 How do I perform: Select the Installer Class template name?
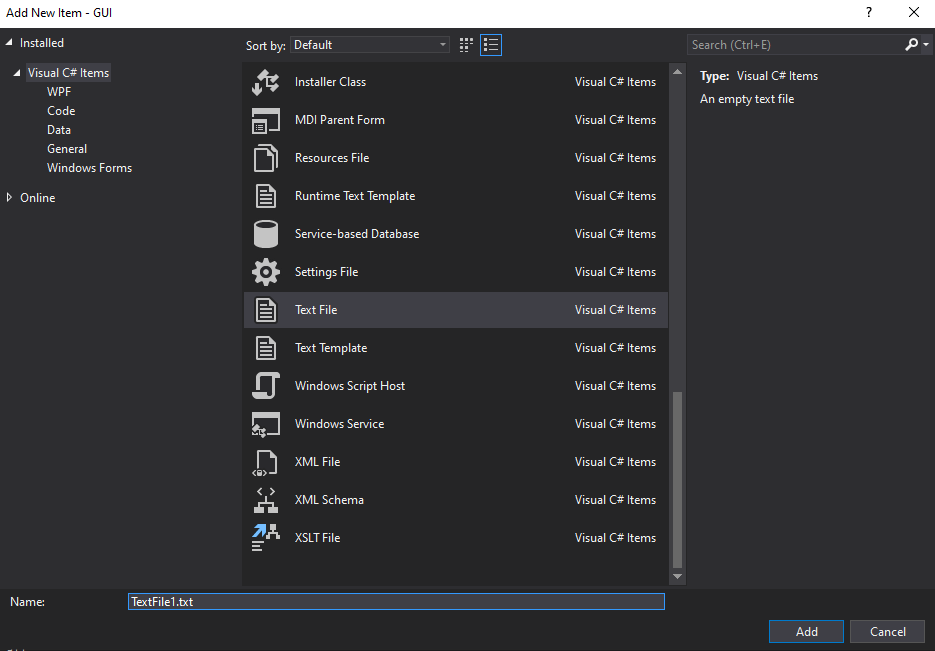[x=330, y=82]
